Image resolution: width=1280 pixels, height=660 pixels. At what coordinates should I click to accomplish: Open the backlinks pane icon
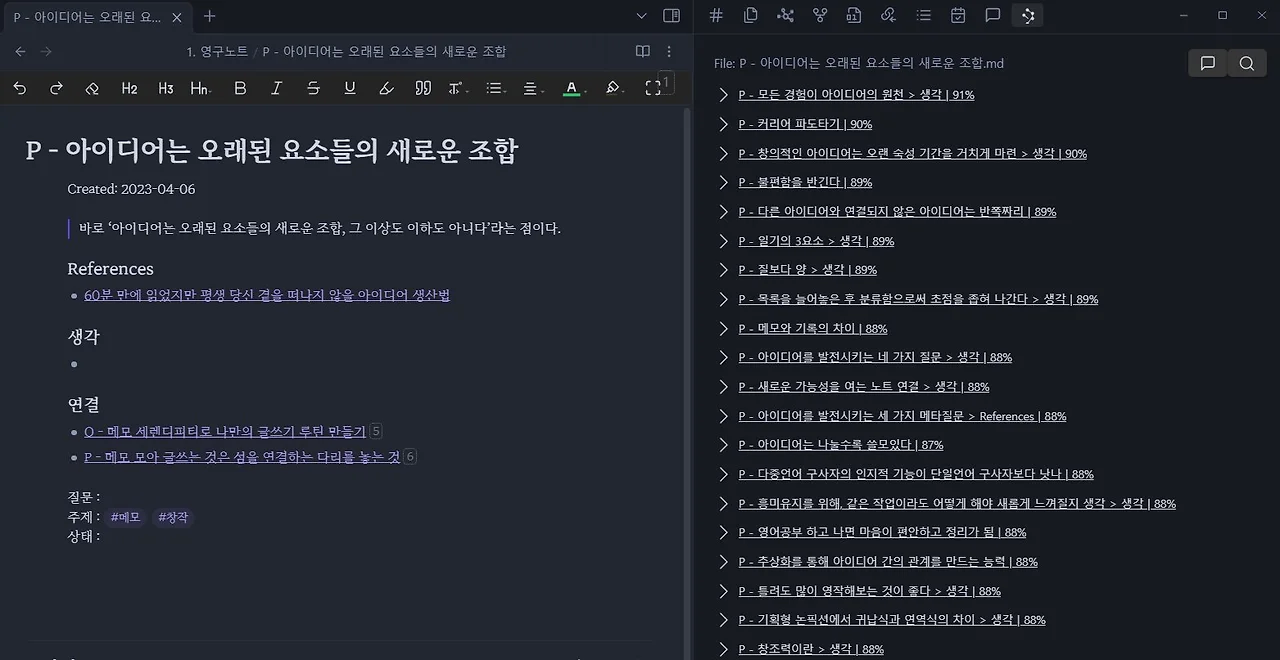[889, 15]
